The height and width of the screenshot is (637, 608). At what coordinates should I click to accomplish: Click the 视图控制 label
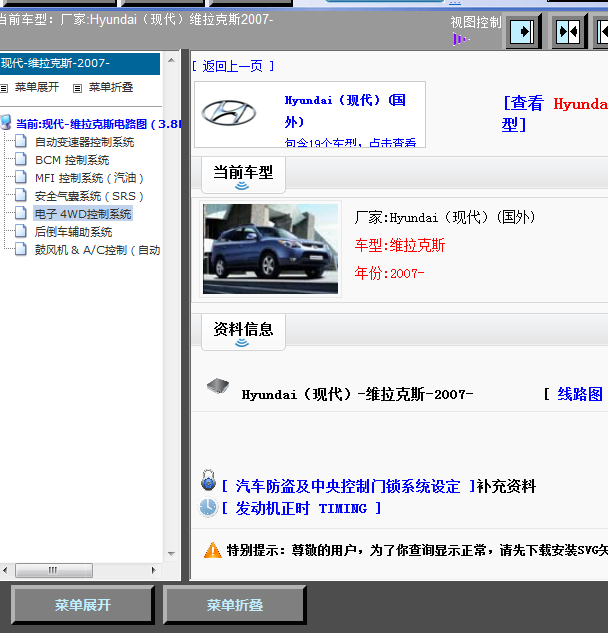tap(476, 22)
